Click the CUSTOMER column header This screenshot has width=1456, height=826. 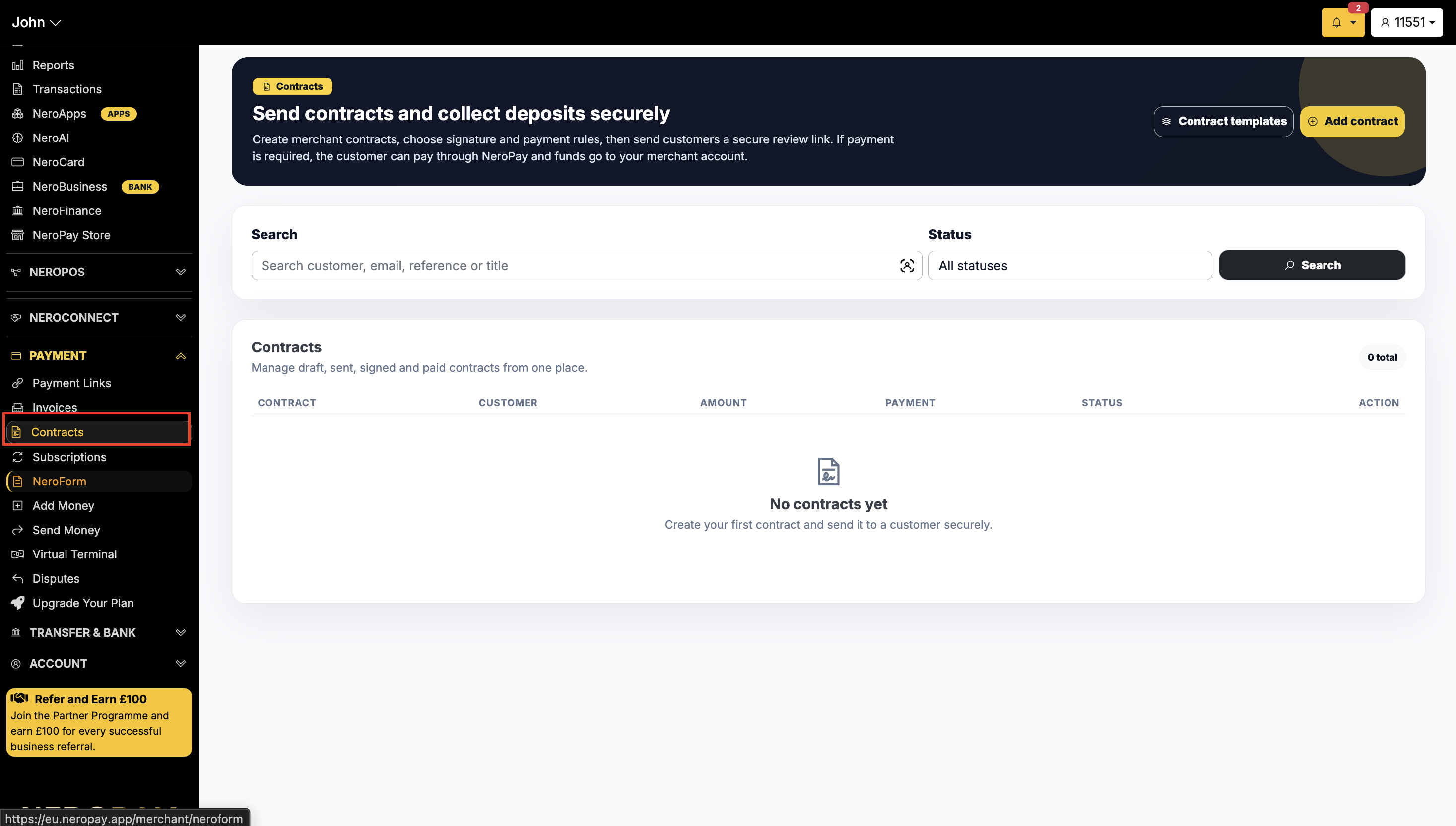click(508, 402)
